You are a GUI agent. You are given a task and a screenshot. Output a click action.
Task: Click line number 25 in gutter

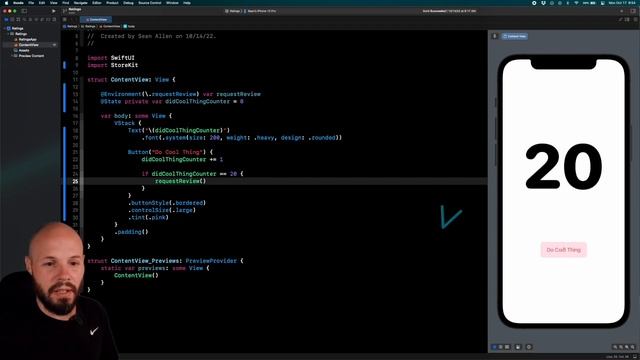click(x=76, y=181)
